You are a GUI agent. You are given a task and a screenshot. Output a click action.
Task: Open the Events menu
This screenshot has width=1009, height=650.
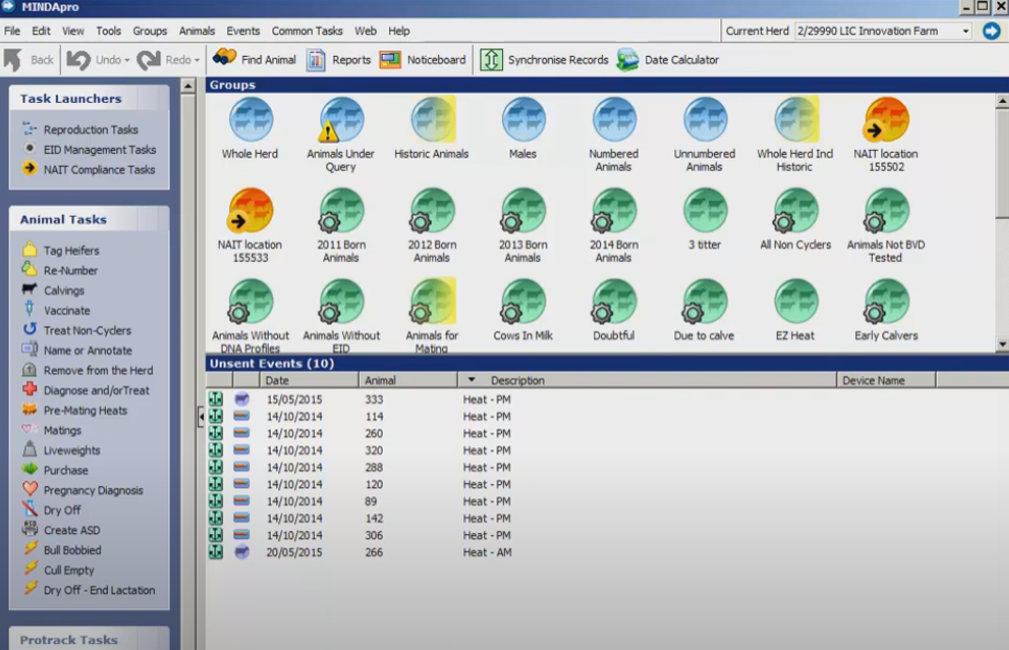243,31
